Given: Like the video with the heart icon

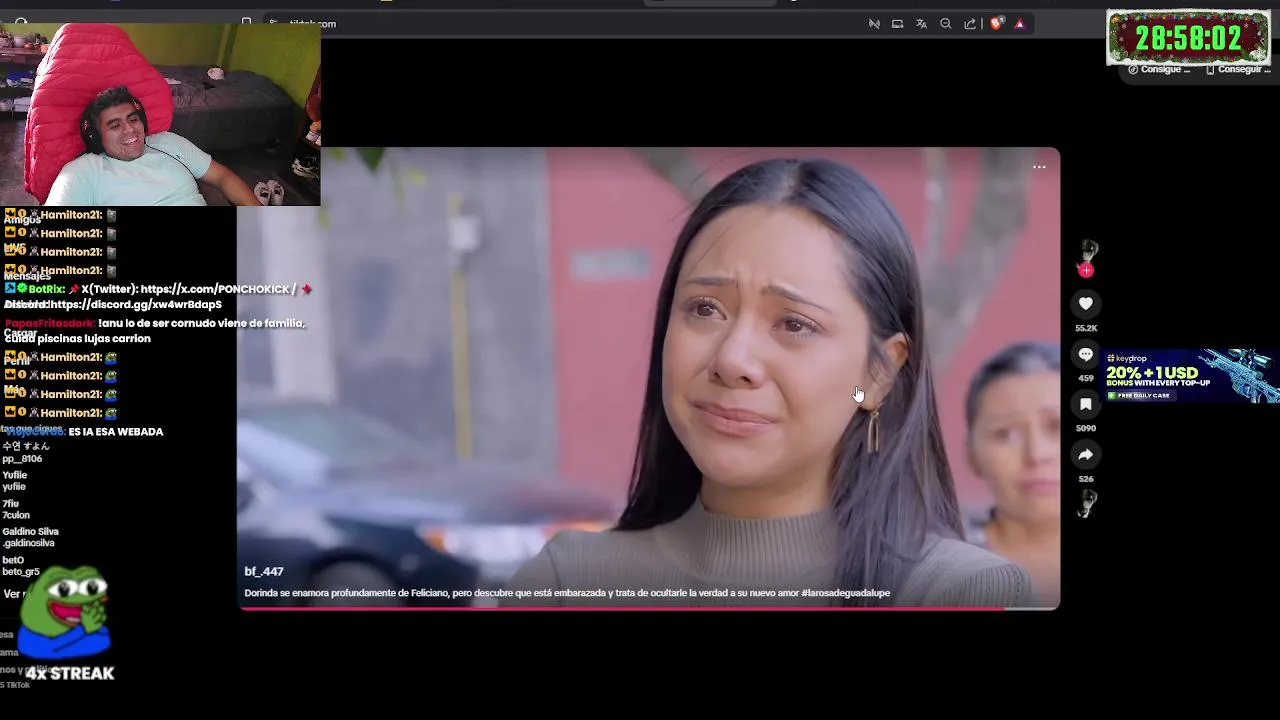Looking at the screenshot, I should pyautogui.click(x=1086, y=303).
